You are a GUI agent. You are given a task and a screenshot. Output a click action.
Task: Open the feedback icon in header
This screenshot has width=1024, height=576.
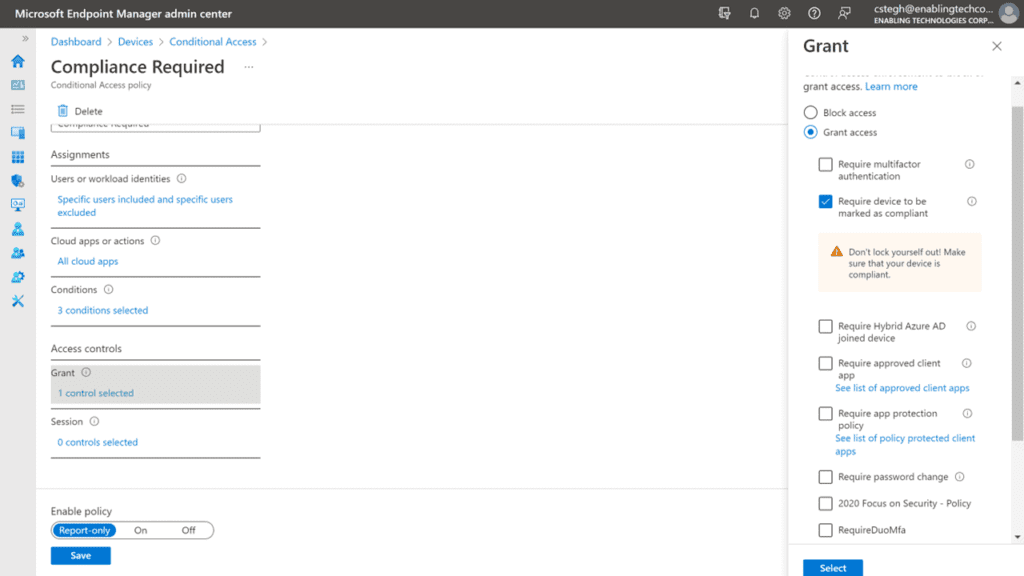(844, 13)
